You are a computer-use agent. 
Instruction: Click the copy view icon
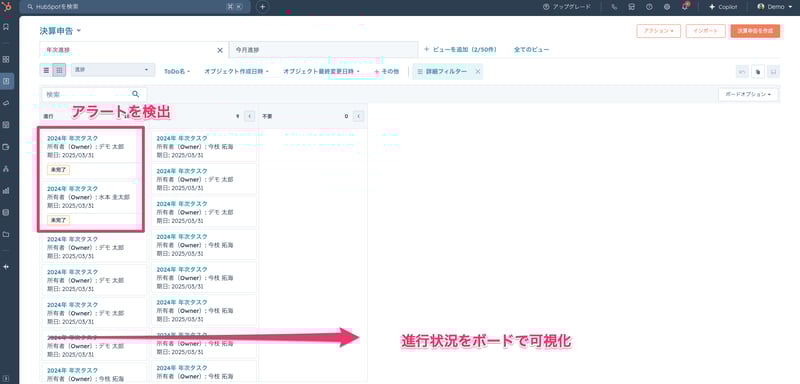758,72
